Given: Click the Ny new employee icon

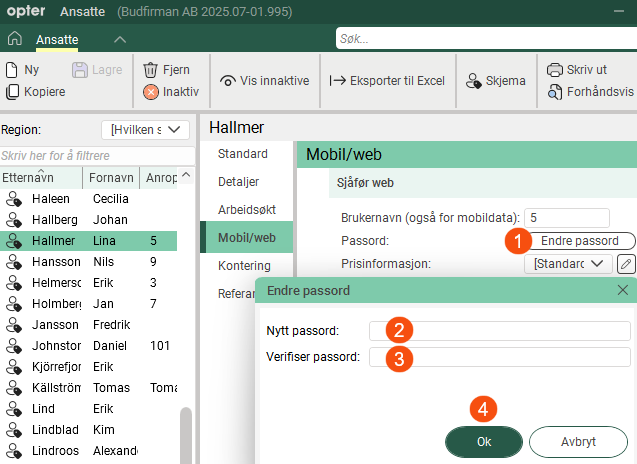Looking at the screenshot, I should point(13,70).
